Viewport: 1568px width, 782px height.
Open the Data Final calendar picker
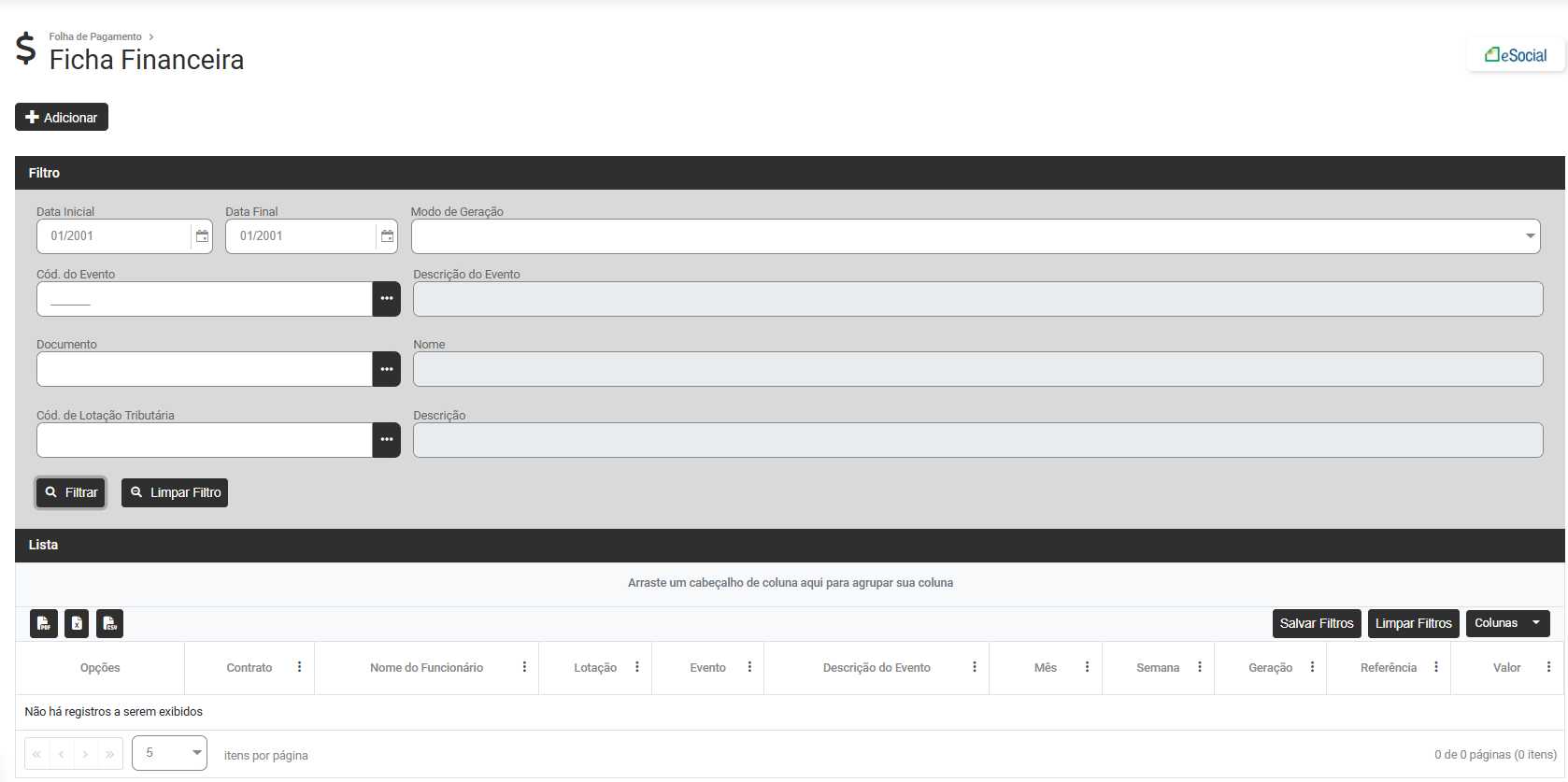click(x=387, y=236)
